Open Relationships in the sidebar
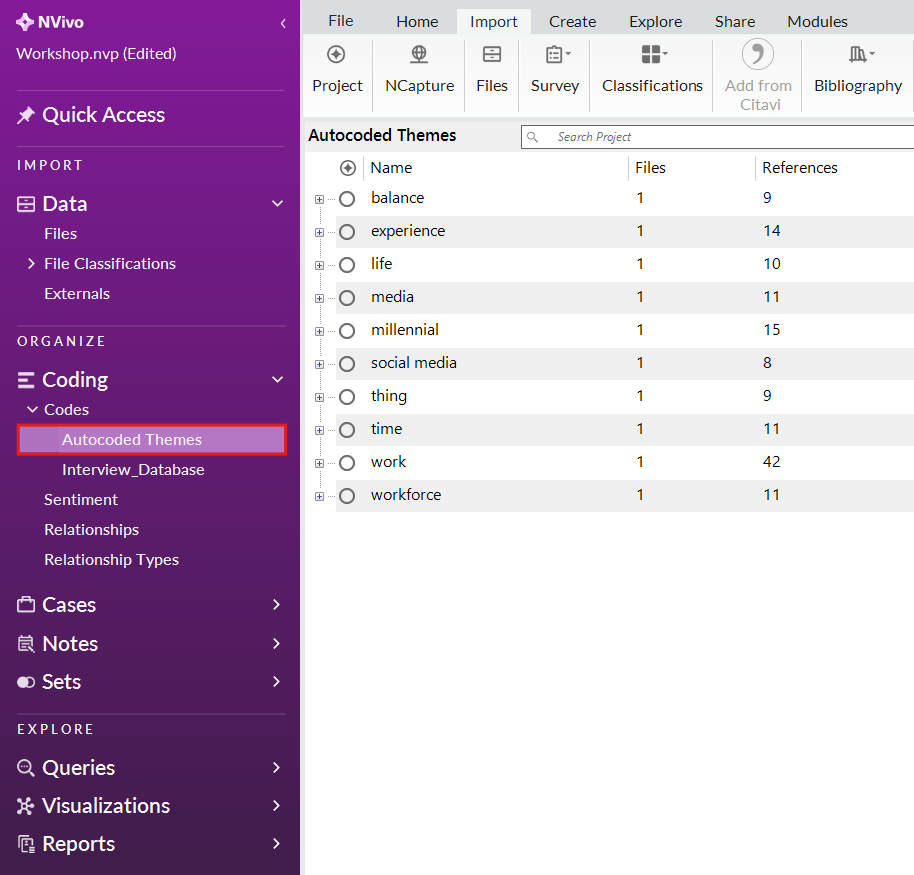Image resolution: width=914 pixels, height=875 pixels. tap(92, 530)
